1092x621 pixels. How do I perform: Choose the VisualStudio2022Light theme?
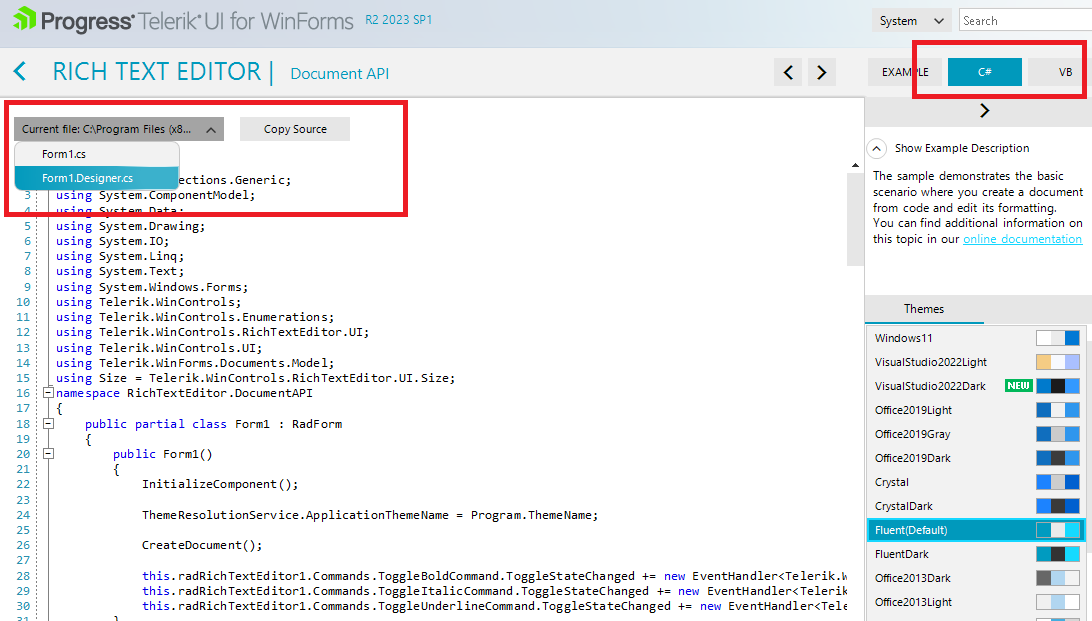(x=975, y=362)
